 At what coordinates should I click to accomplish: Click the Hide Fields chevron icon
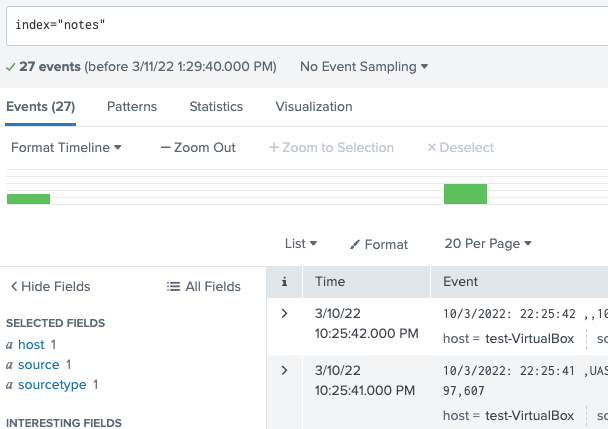(x=14, y=287)
